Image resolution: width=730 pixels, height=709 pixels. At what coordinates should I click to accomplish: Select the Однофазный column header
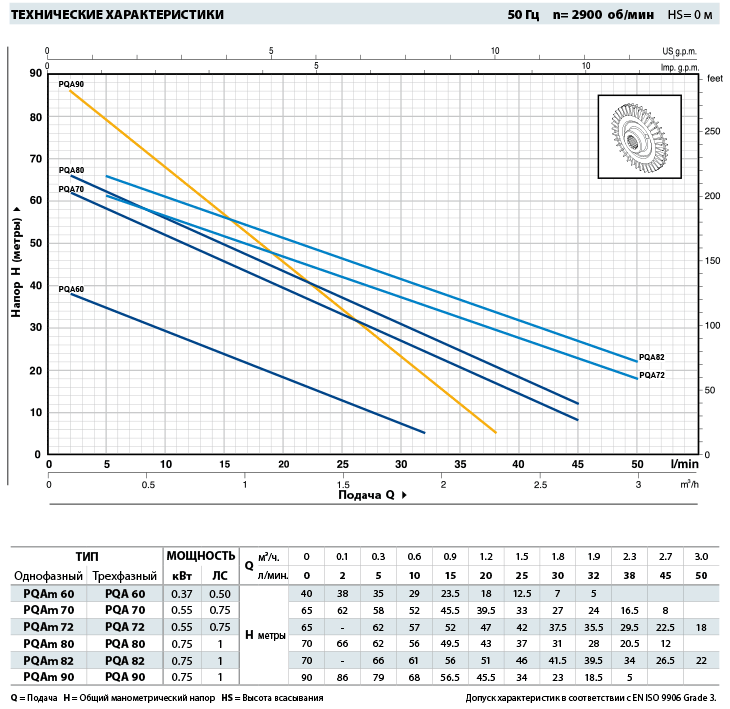point(46,576)
